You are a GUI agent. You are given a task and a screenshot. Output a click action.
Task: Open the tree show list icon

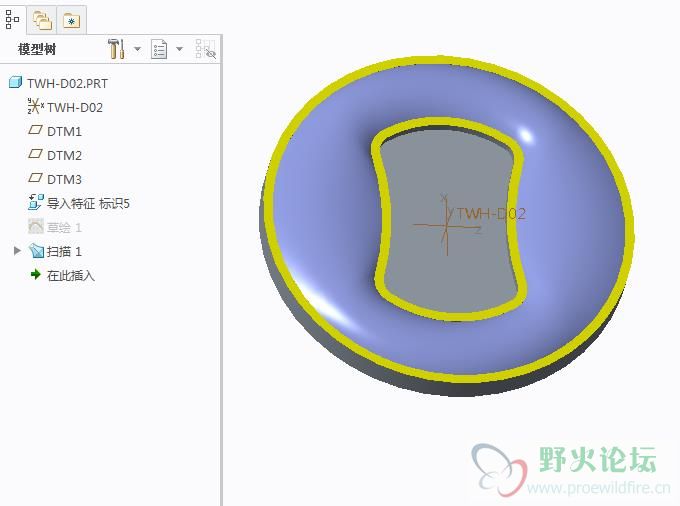159,49
